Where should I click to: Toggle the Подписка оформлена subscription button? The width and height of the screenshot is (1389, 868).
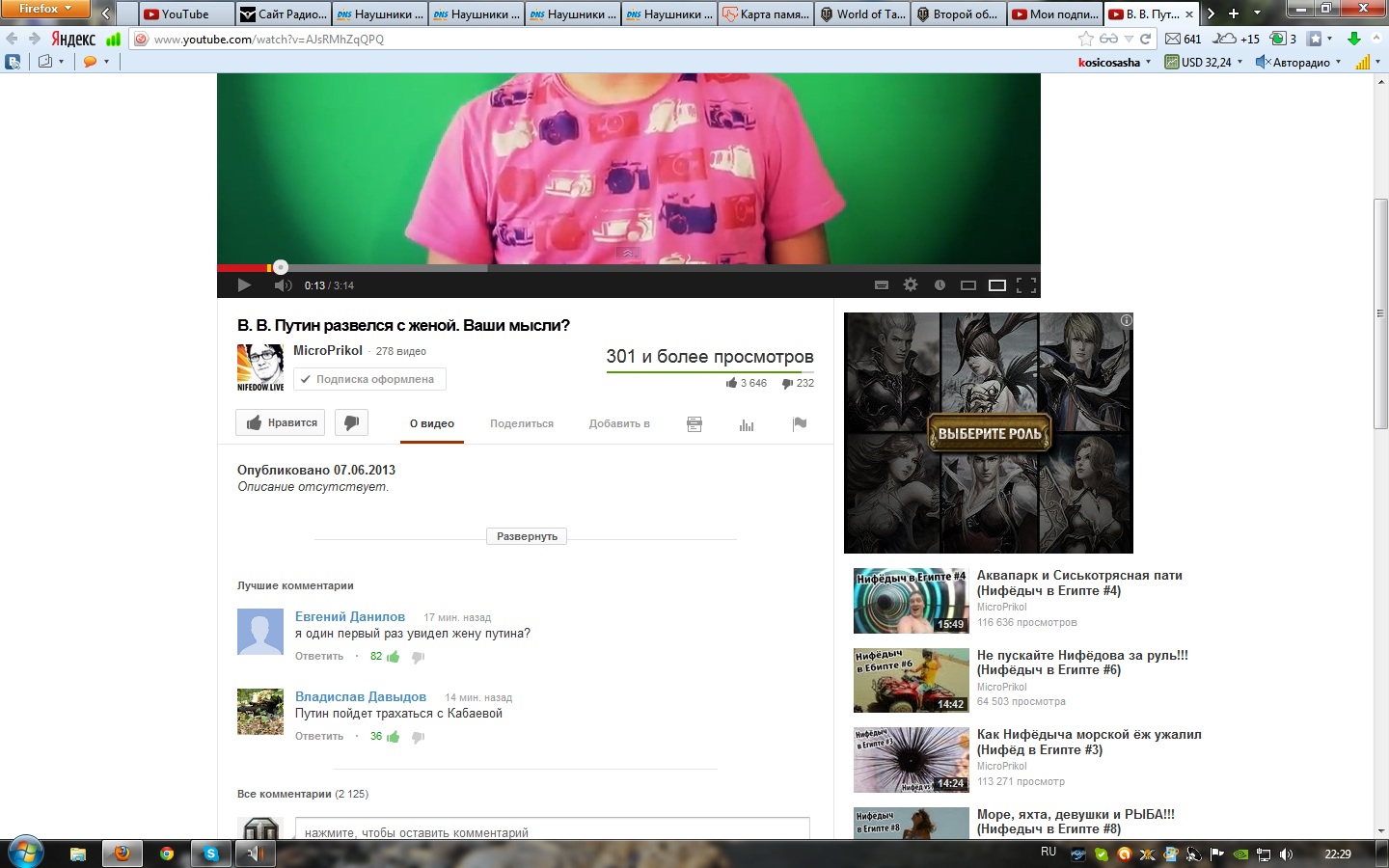(x=369, y=379)
